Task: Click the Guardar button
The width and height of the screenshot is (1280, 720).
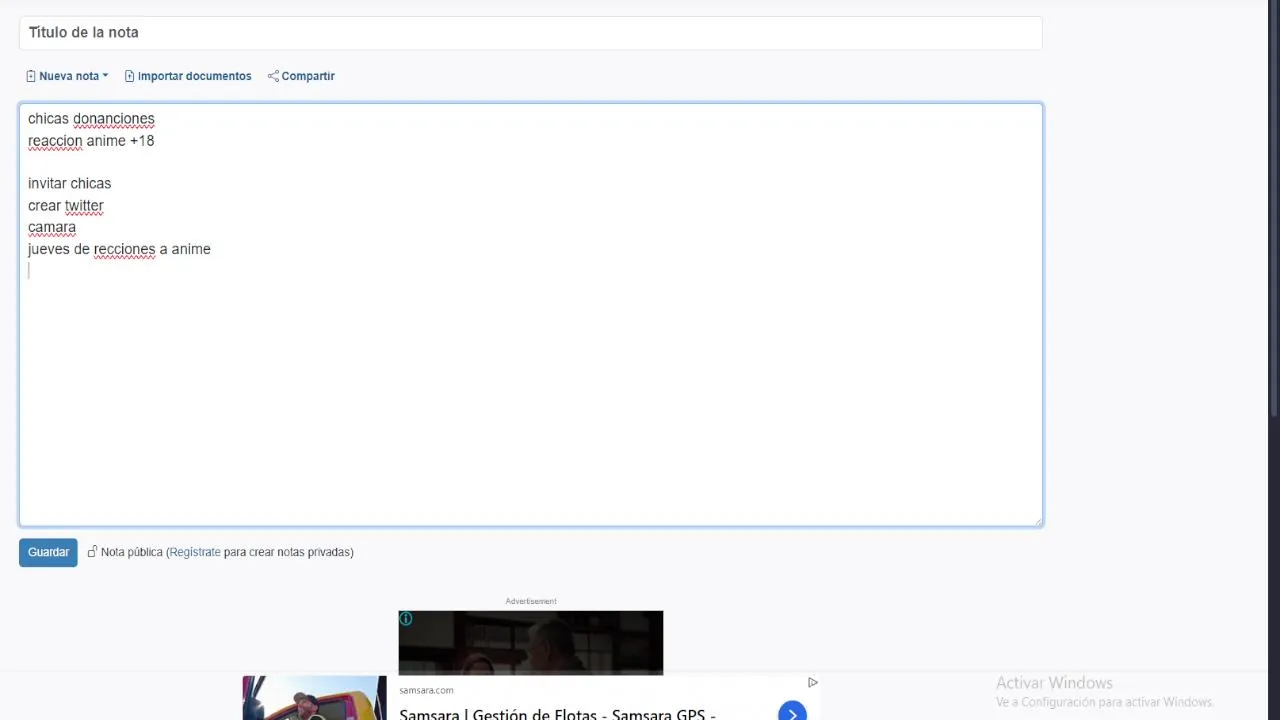Action: (x=48, y=552)
